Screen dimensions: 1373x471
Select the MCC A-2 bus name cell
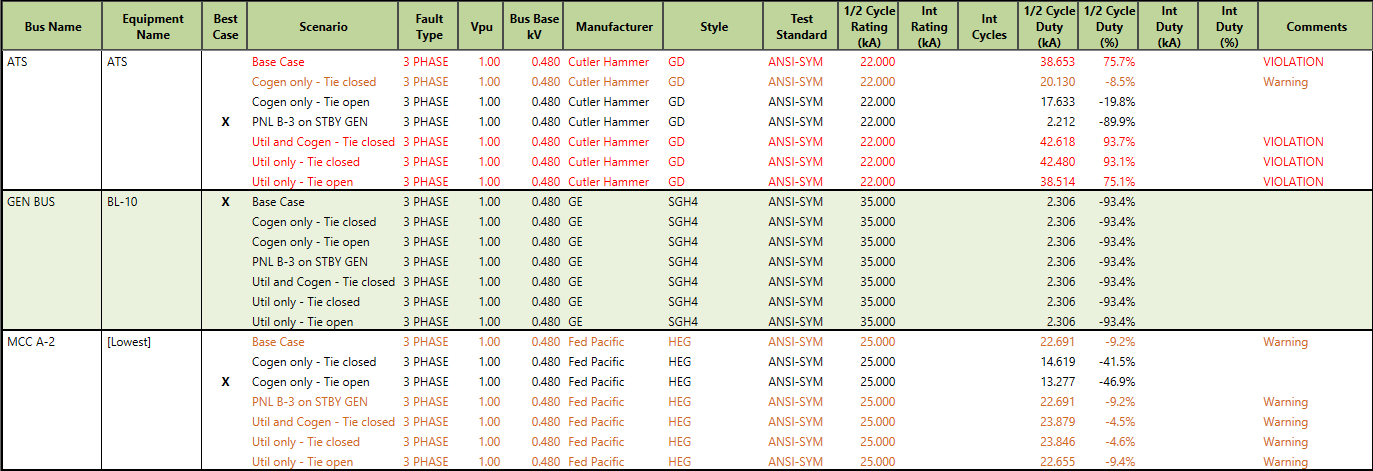point(32,342)
